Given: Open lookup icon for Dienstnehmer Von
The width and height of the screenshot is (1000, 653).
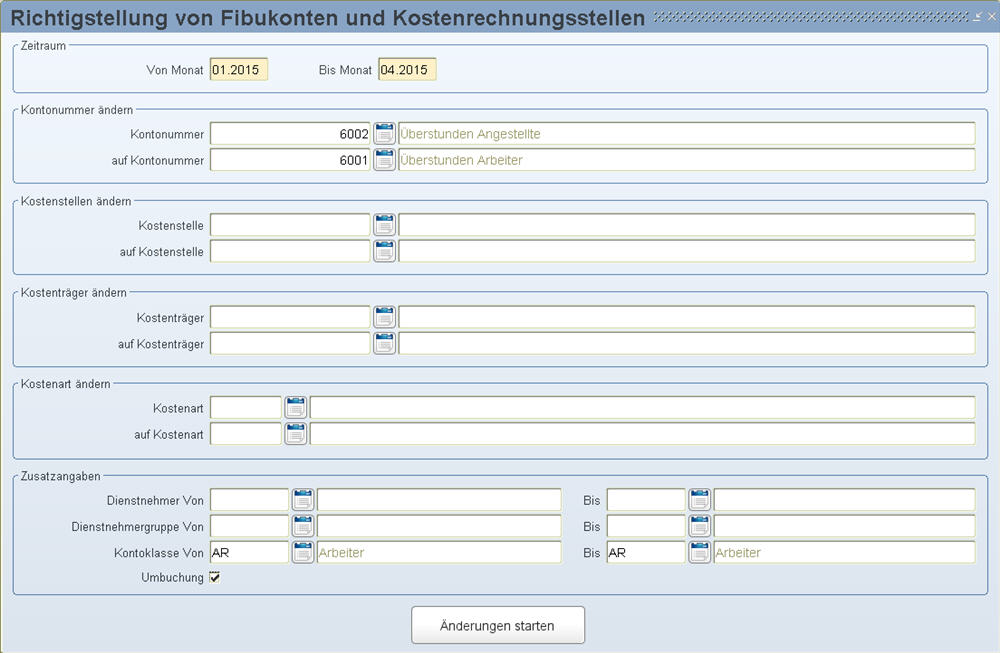Looking at the screenshot, I should pos(303,500).
